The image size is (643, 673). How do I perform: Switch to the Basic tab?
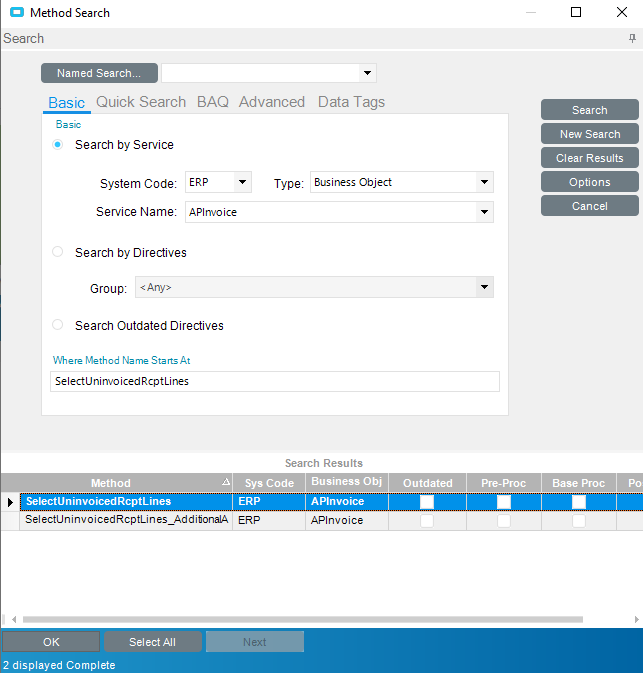(67, 103)
